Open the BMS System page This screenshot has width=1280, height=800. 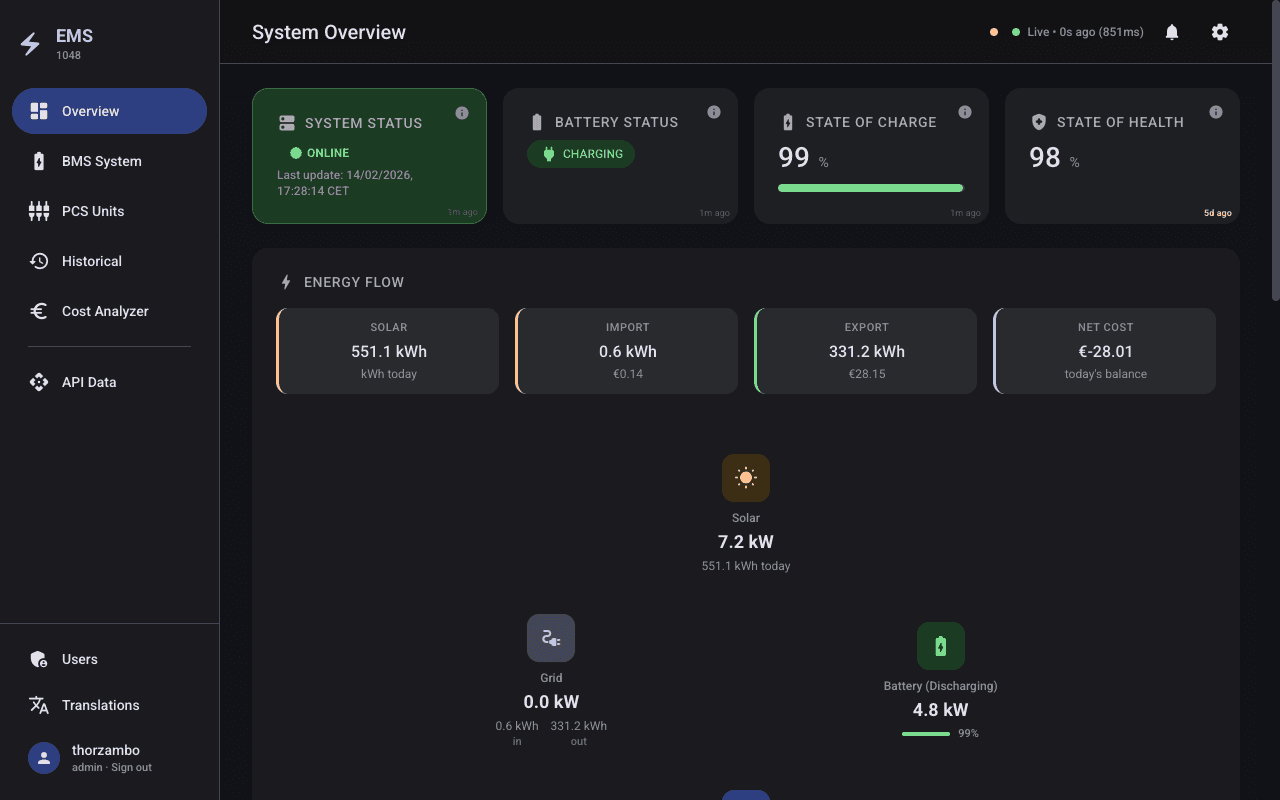[x=101, y=161]
